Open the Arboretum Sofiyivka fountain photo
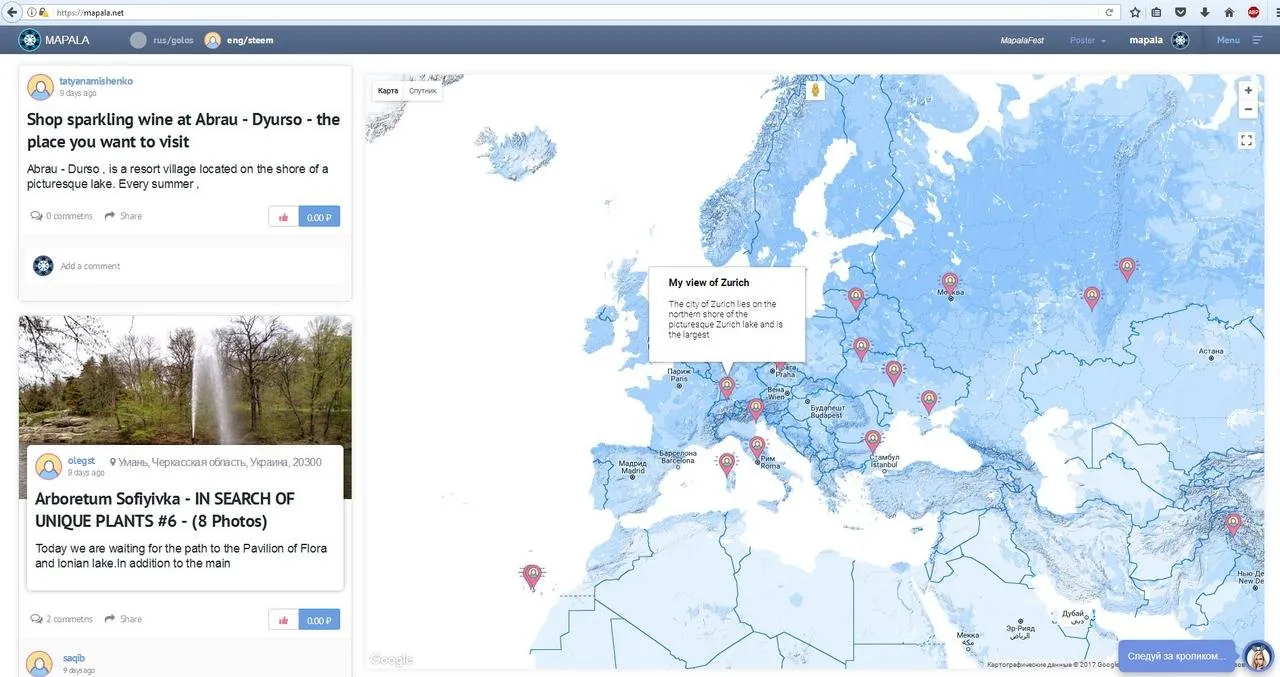The width and height of the screenshot is (1280, 677). [x=185, y=380]
